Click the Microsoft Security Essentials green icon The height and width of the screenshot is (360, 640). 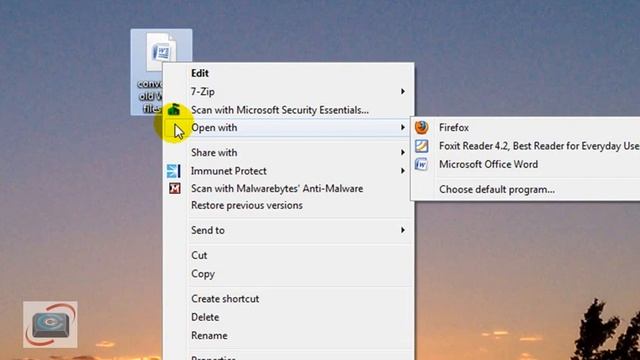point(174,109)
